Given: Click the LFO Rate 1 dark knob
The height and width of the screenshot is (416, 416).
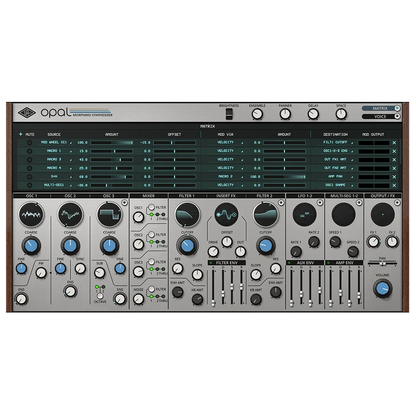Looking at the screenshot, I should (296, 252).
